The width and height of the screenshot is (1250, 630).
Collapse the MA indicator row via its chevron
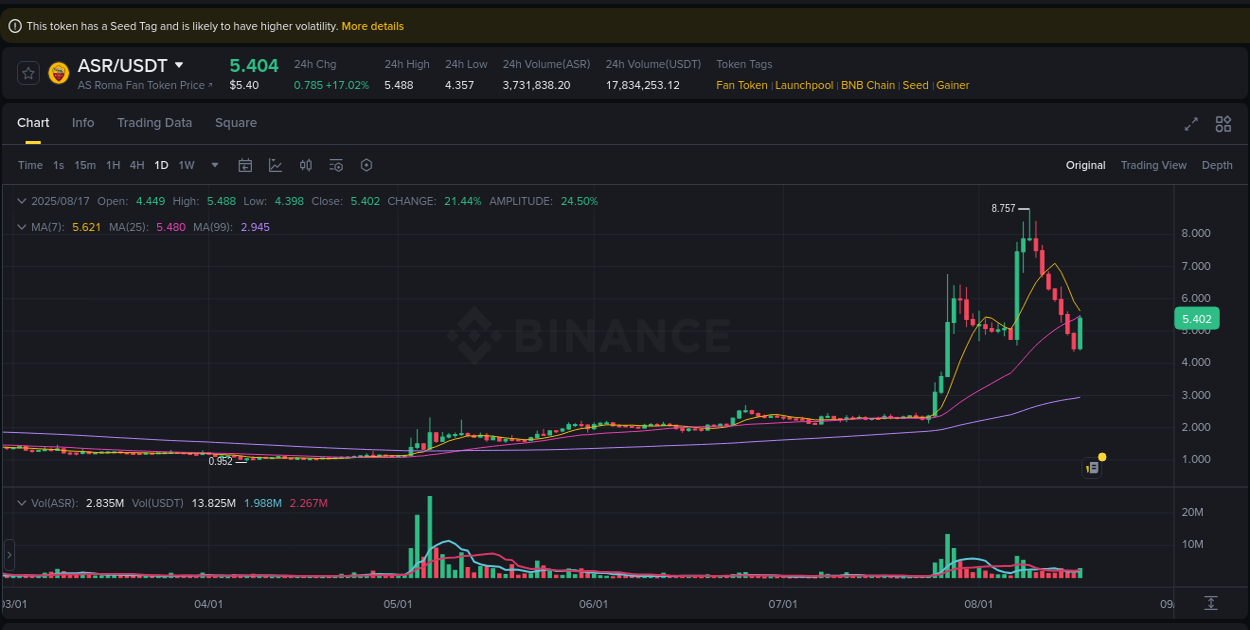(20, 227)
